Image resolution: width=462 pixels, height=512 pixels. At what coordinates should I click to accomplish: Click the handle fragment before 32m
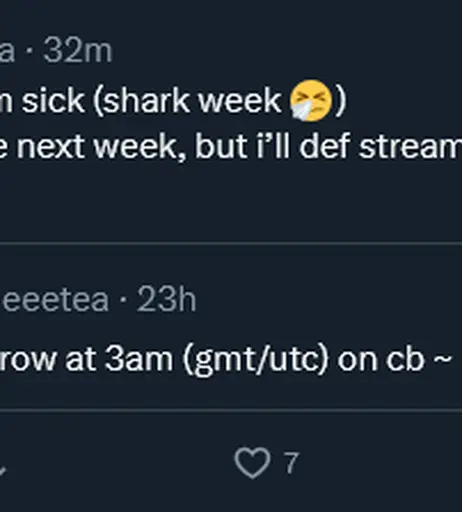point(7,52)
